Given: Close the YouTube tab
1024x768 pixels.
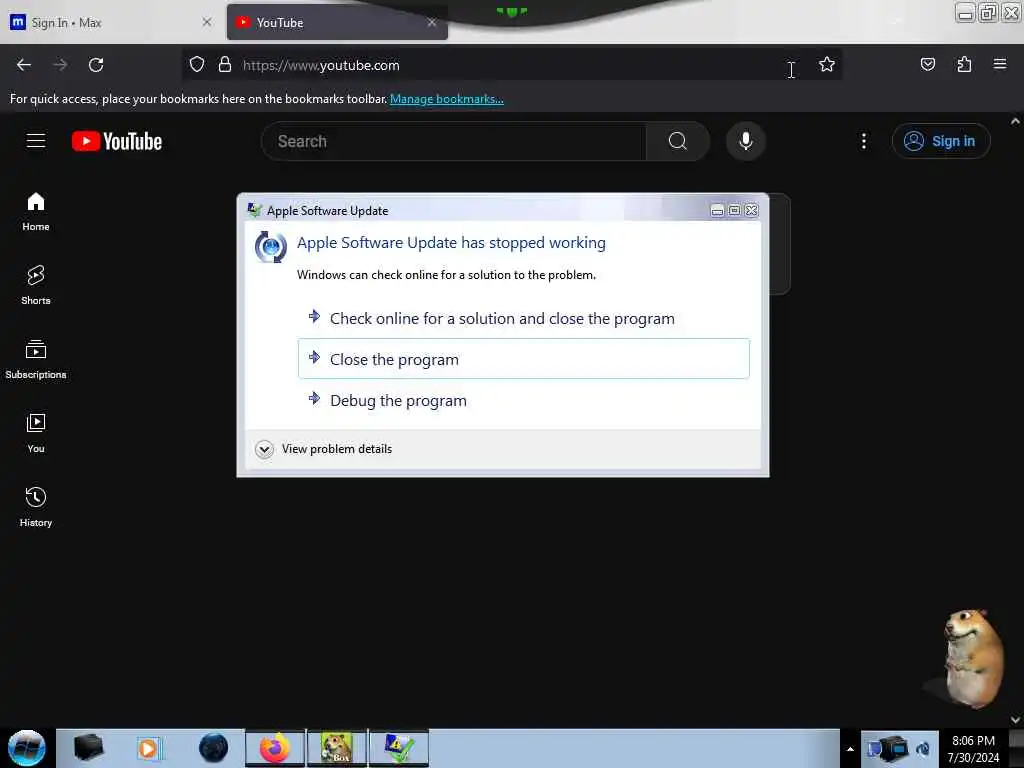Looking at the screenshot, I should tap(432, 22).
